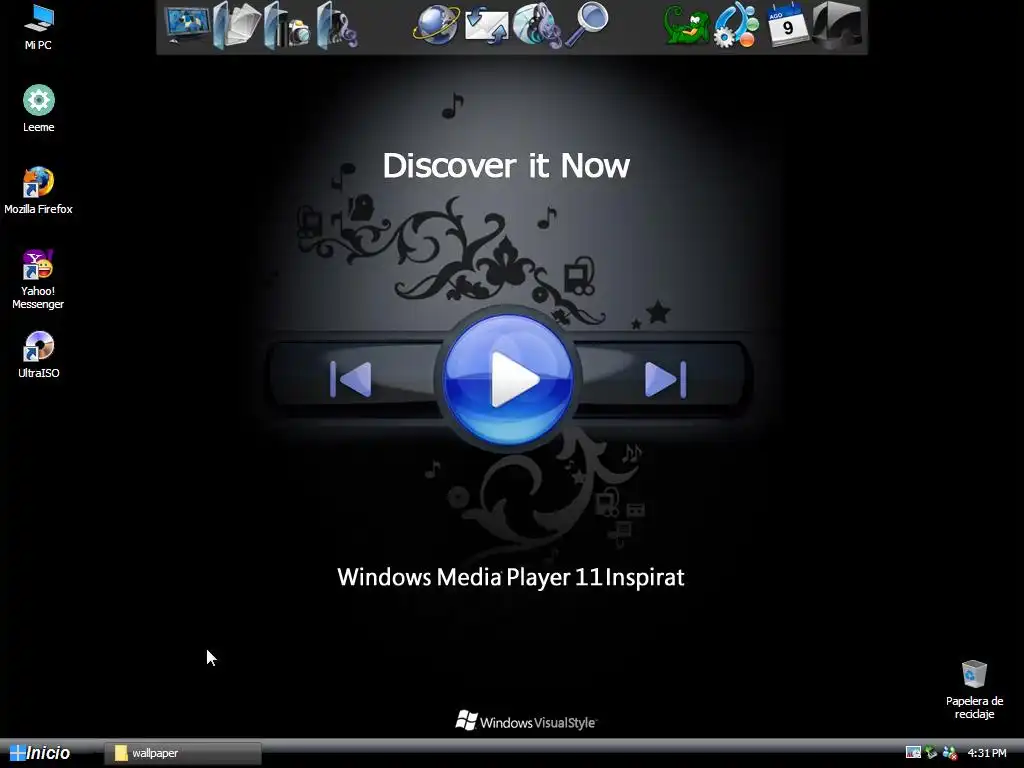Select the wallpaper taskbar button

183,753
